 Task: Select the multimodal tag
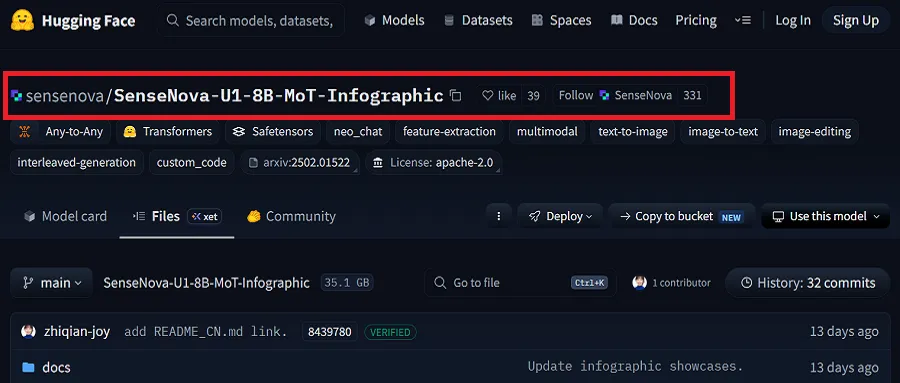coord(547,132)
